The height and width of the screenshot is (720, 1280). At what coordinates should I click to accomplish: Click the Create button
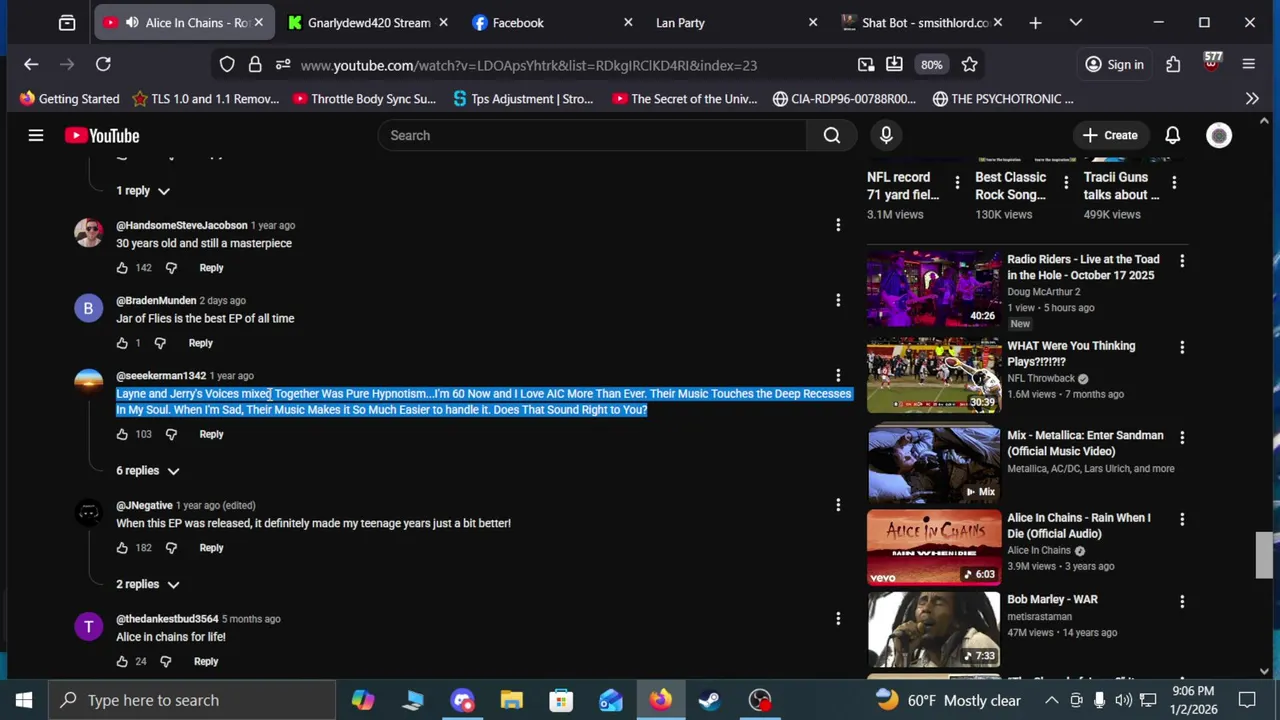(x=1110, y=135)
